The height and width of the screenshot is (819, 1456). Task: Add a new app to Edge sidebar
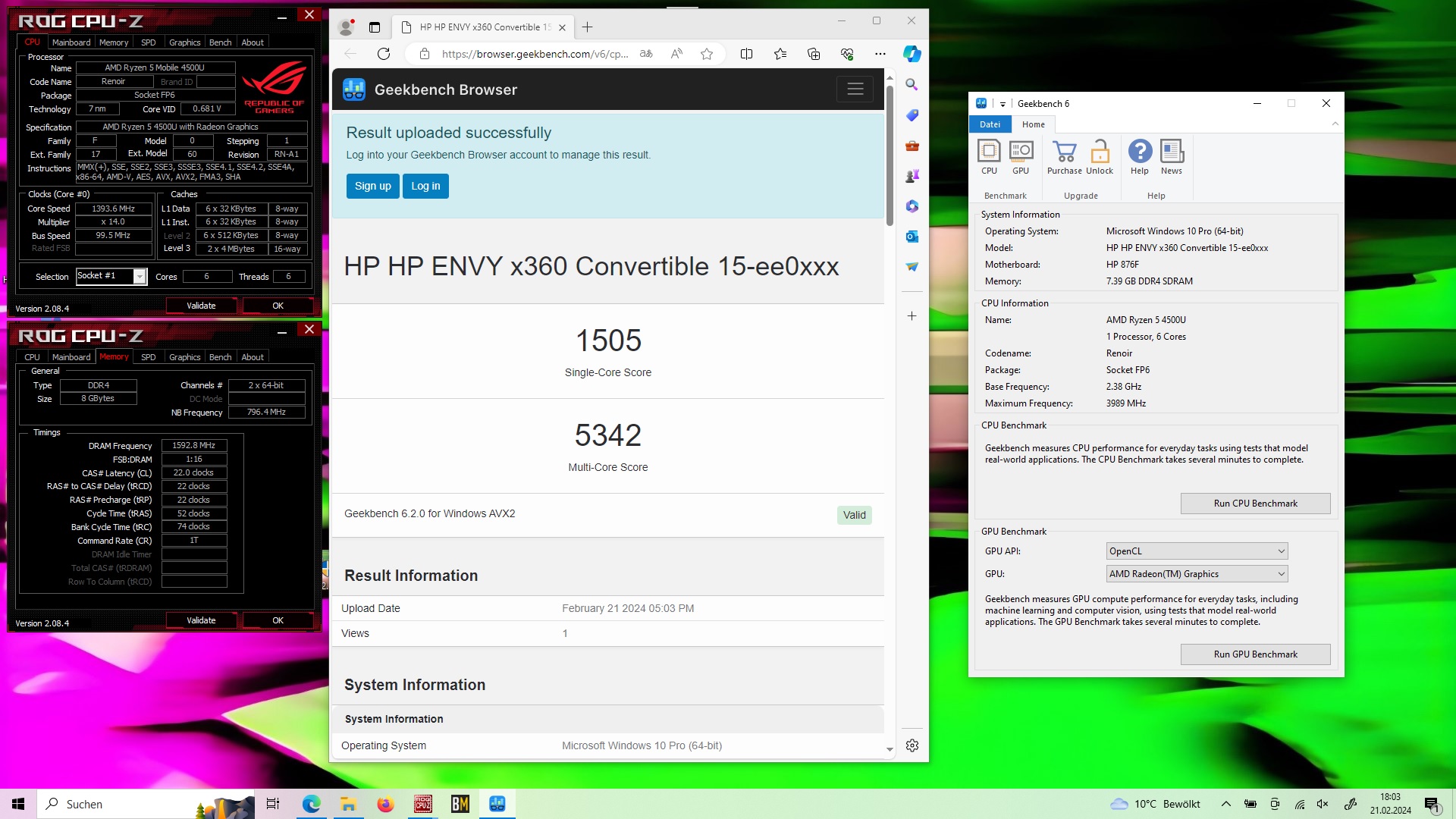[x=912, y=315]
